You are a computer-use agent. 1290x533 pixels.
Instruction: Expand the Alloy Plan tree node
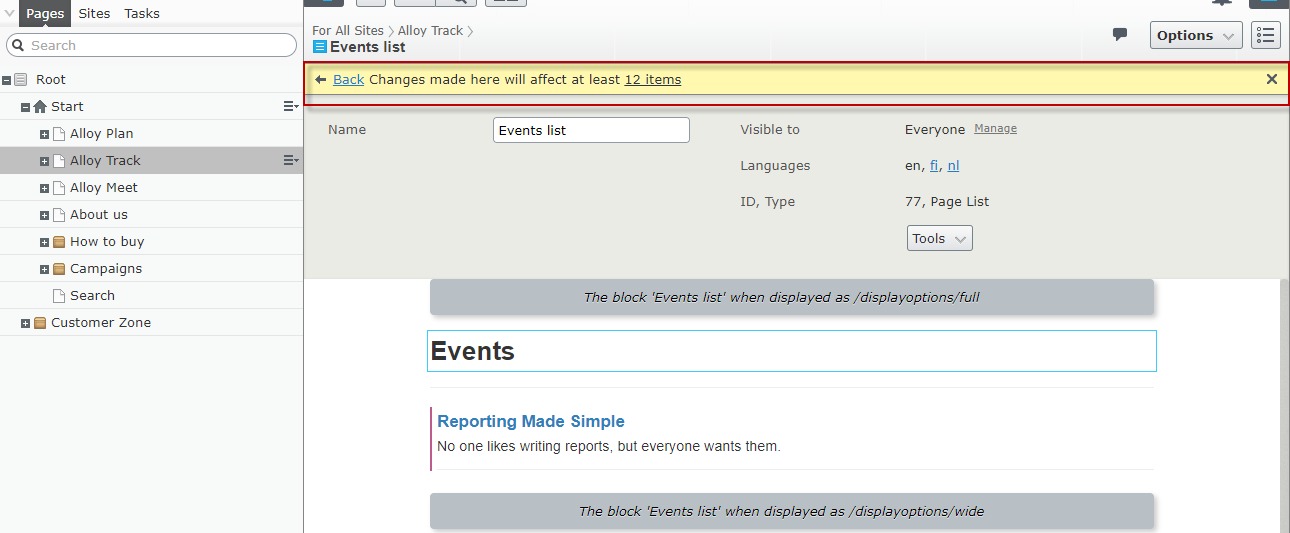(44, 134)
